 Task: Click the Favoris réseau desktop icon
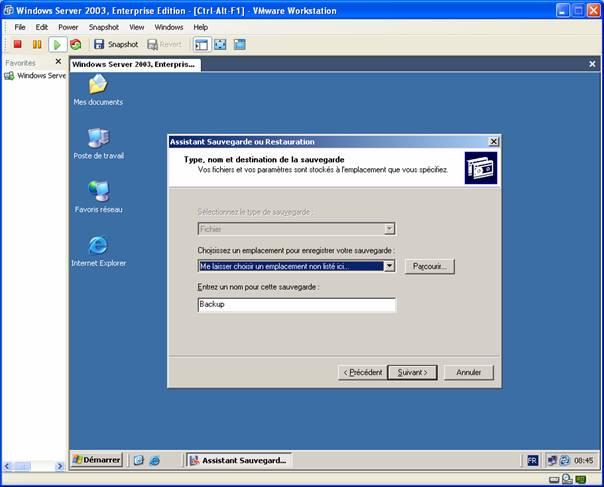(x=99, y=197)
